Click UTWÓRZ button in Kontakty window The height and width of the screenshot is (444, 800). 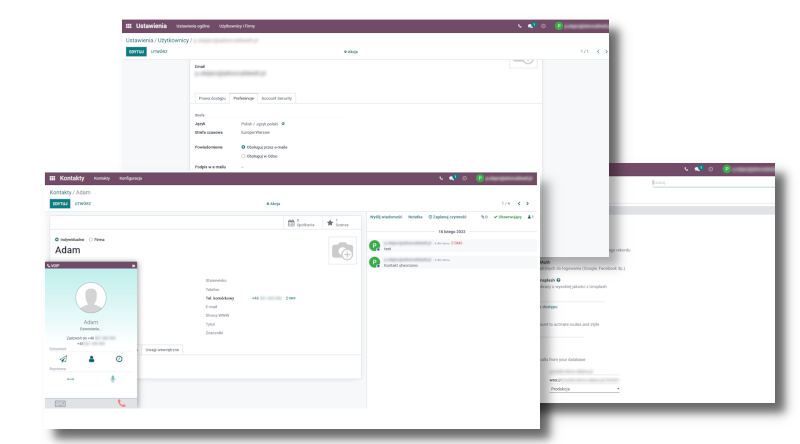tap(83, 204)
